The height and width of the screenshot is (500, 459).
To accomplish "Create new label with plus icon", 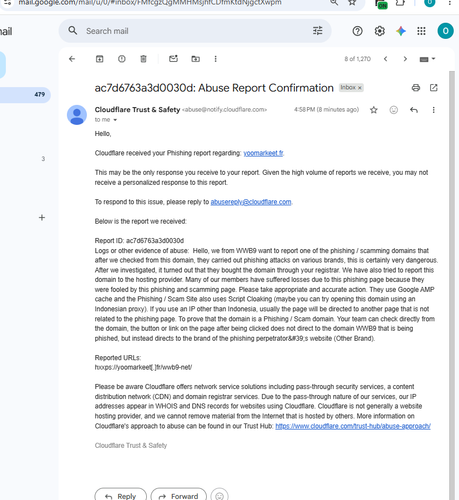I will tap(42, 218).
